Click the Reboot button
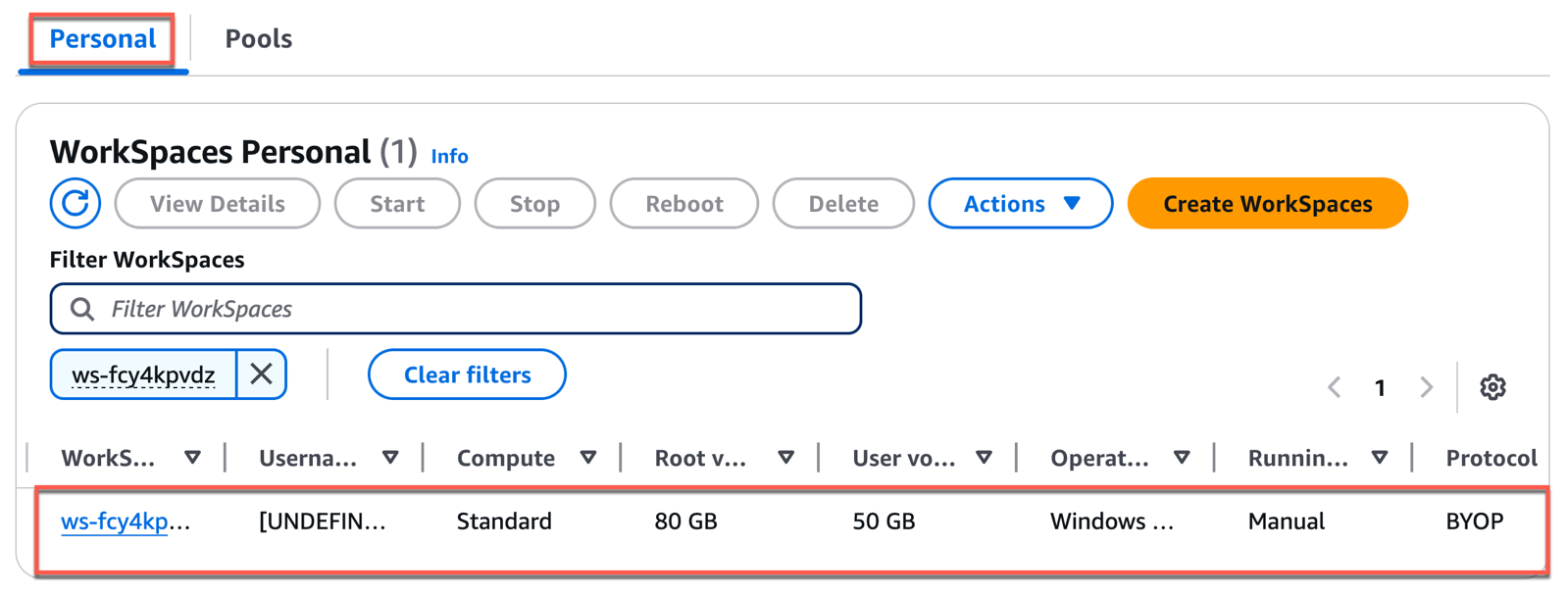1568x598 pixels. [684, 203]
